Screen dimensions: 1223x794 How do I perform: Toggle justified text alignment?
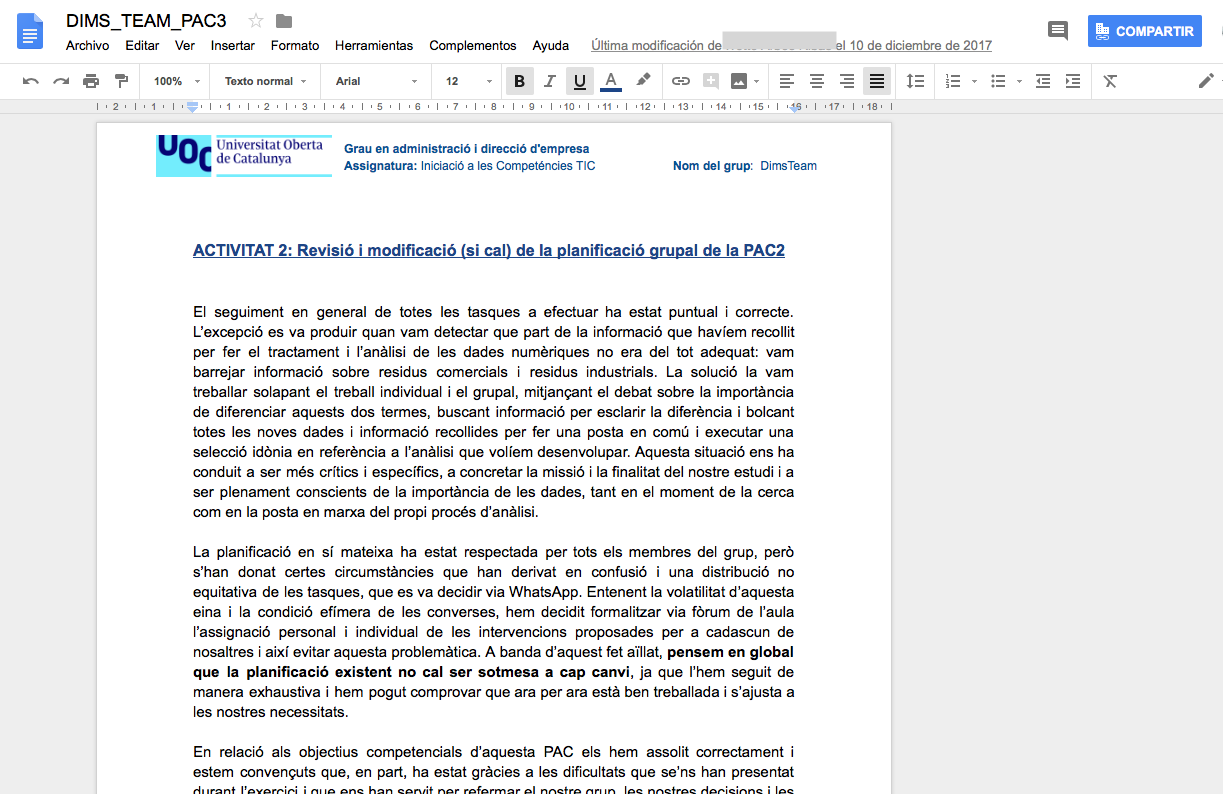click(877, 81)
